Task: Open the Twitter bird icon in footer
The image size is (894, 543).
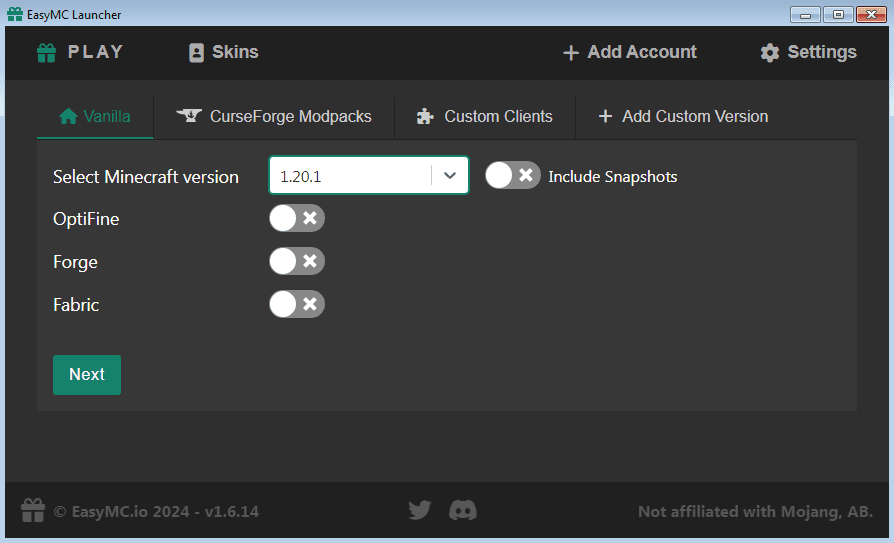Action: [x=420, y=510]
